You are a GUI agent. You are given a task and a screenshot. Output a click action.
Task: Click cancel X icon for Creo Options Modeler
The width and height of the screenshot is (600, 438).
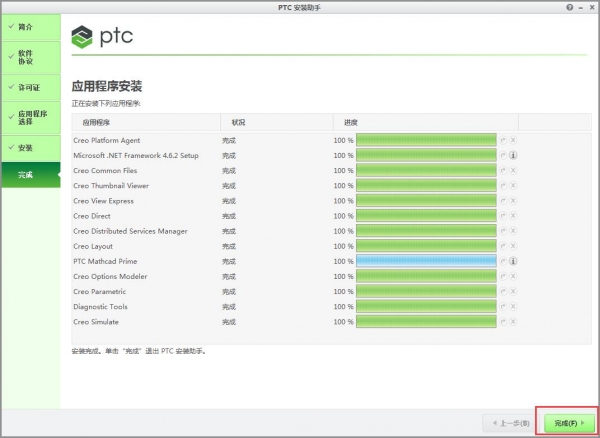(x=513, y=276)
